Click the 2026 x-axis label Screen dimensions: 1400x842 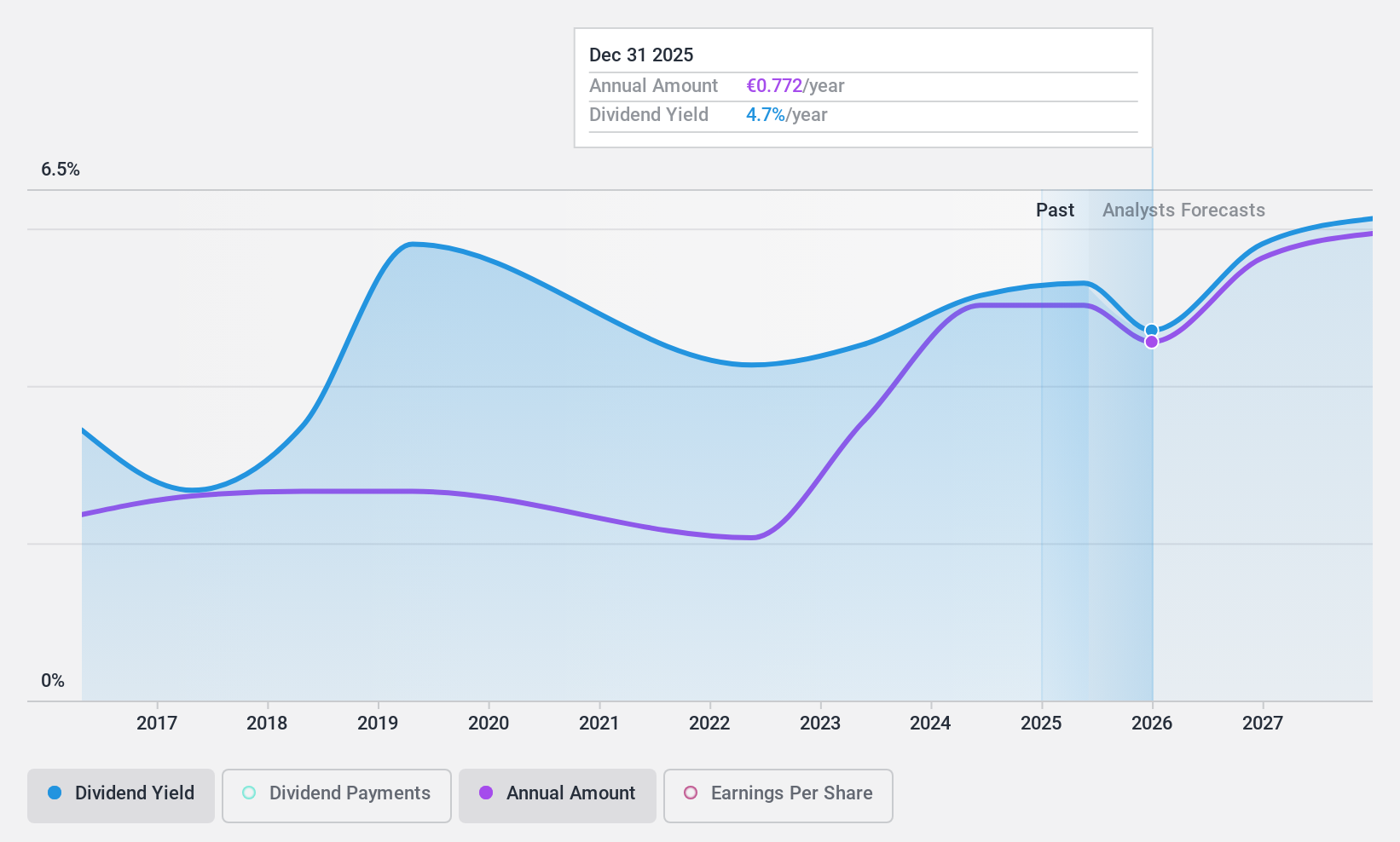click(1152, 724)
